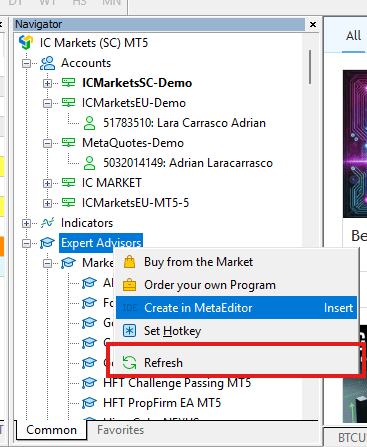Click the Accounts people icon

coord(48,63)
